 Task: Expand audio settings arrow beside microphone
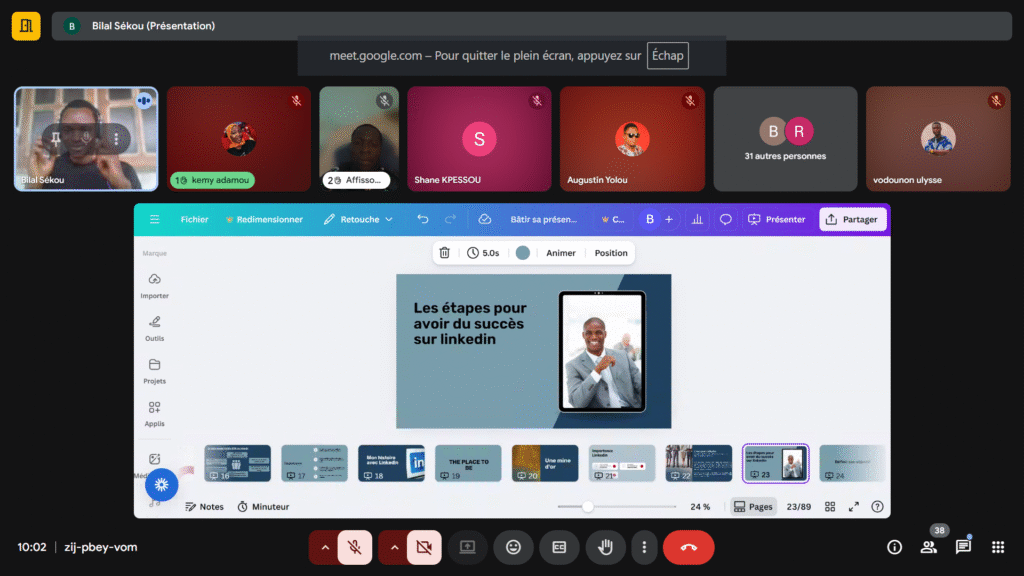coord(324,547)
